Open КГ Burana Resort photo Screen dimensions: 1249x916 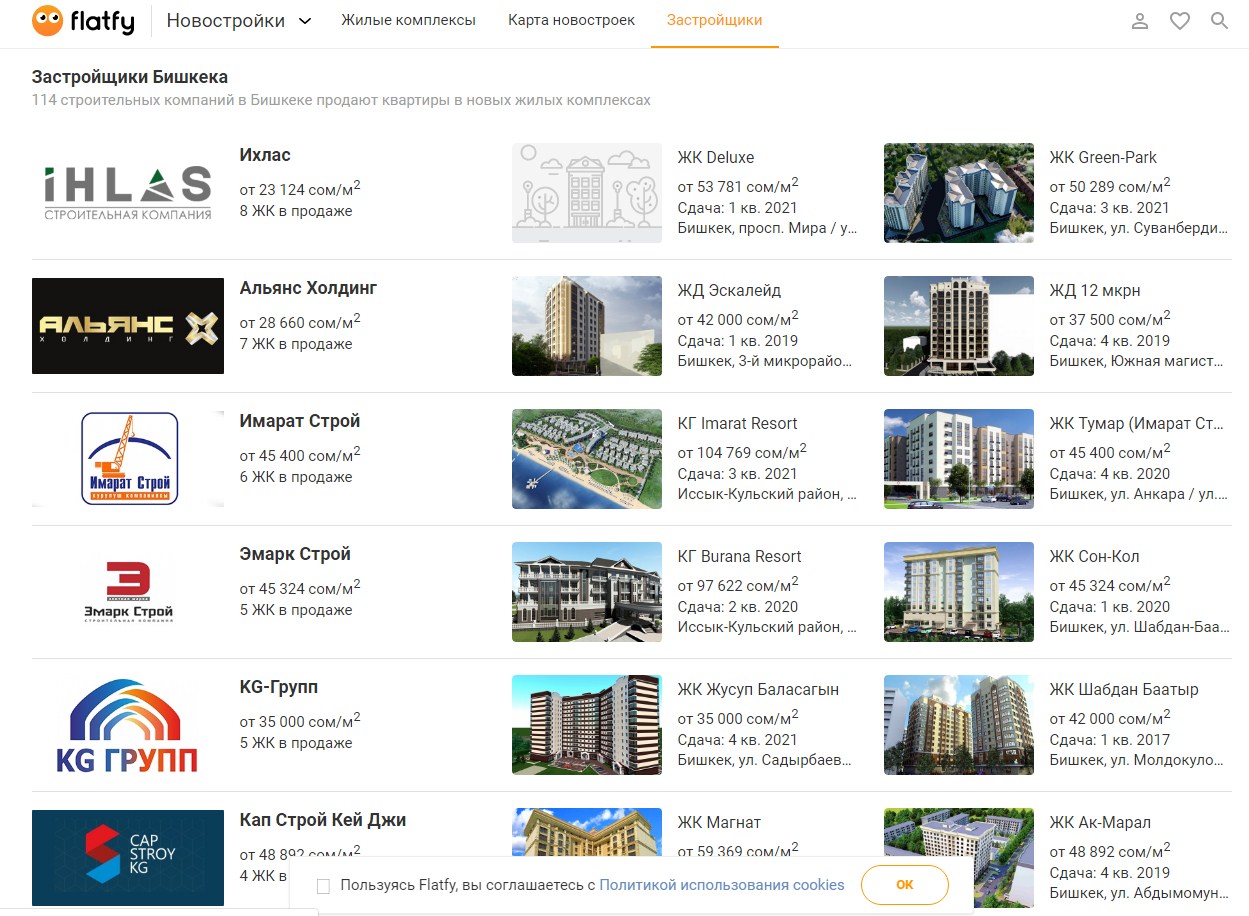tap(587, 592)
